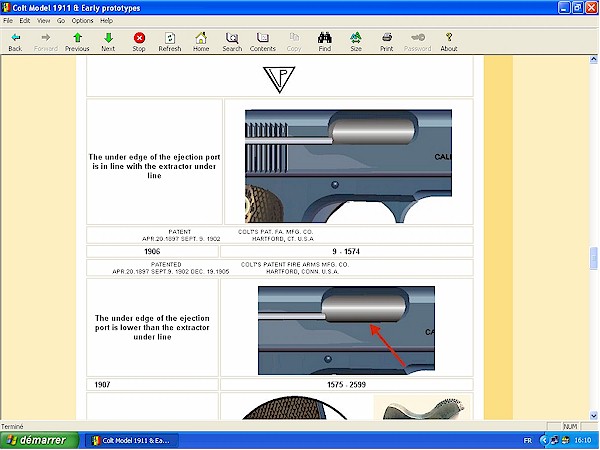Click the VP triangle proof mark image

coord(279,79)
